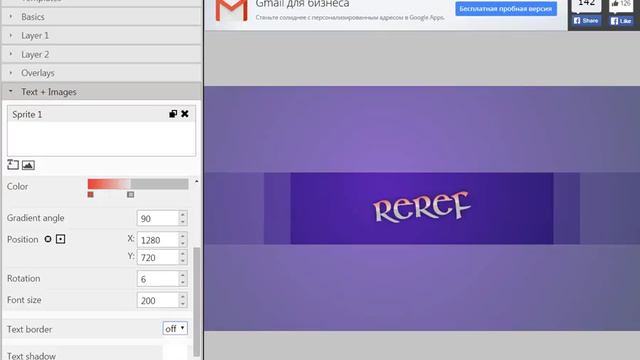Click the Gmail для бизнеса ad title
This screenshot has width=640, height=360.
[302, 4]
